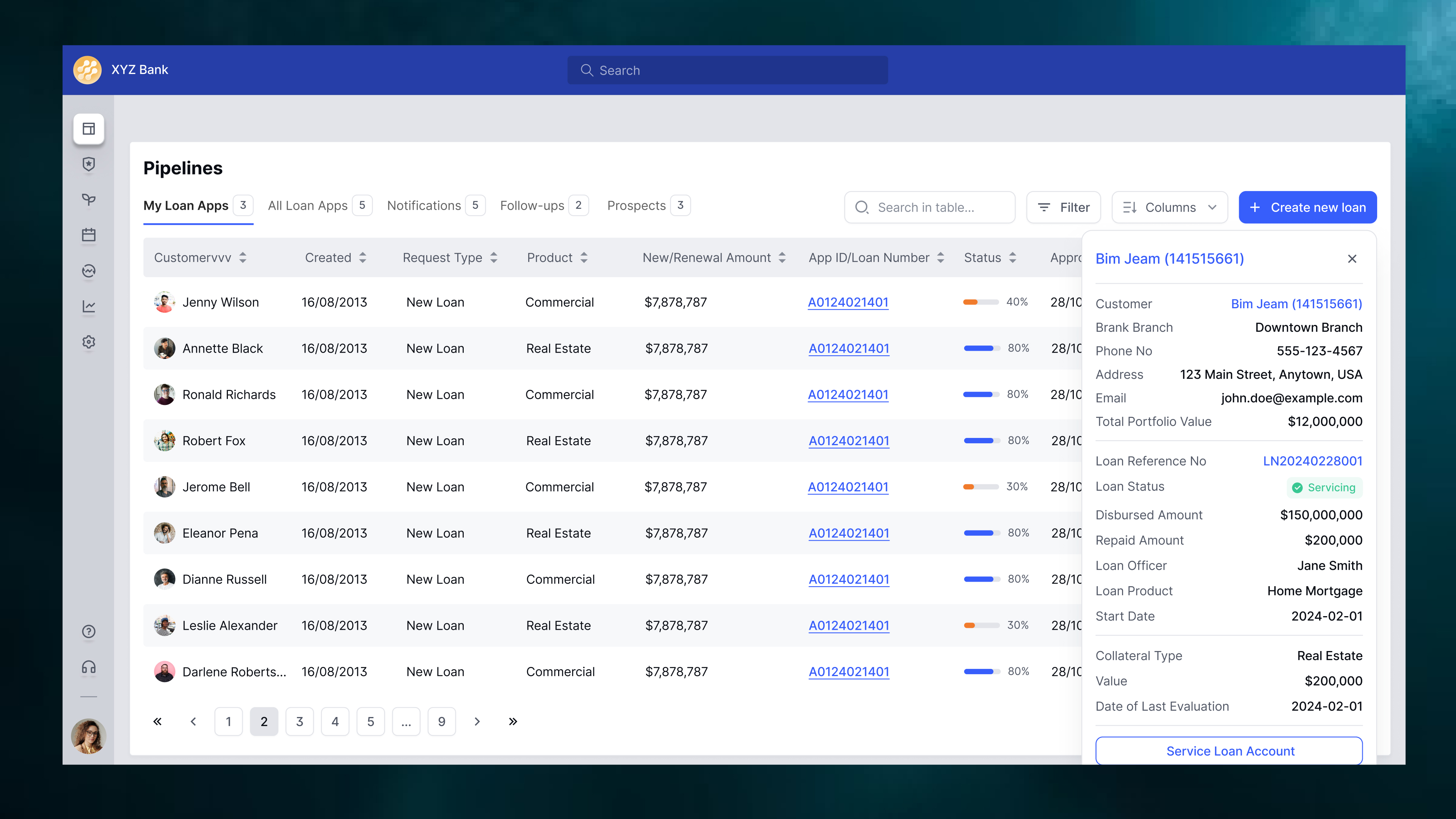This screenshot has height=819, width=1456.
Task: Sort by App ID/Loan Number column
Action: click(x=940, y=258)
